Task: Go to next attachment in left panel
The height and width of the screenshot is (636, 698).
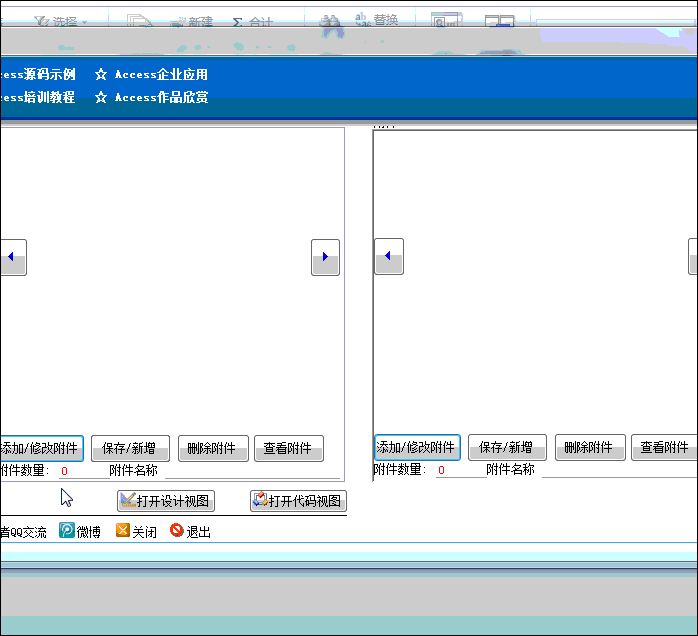Action: coord(325,257)
